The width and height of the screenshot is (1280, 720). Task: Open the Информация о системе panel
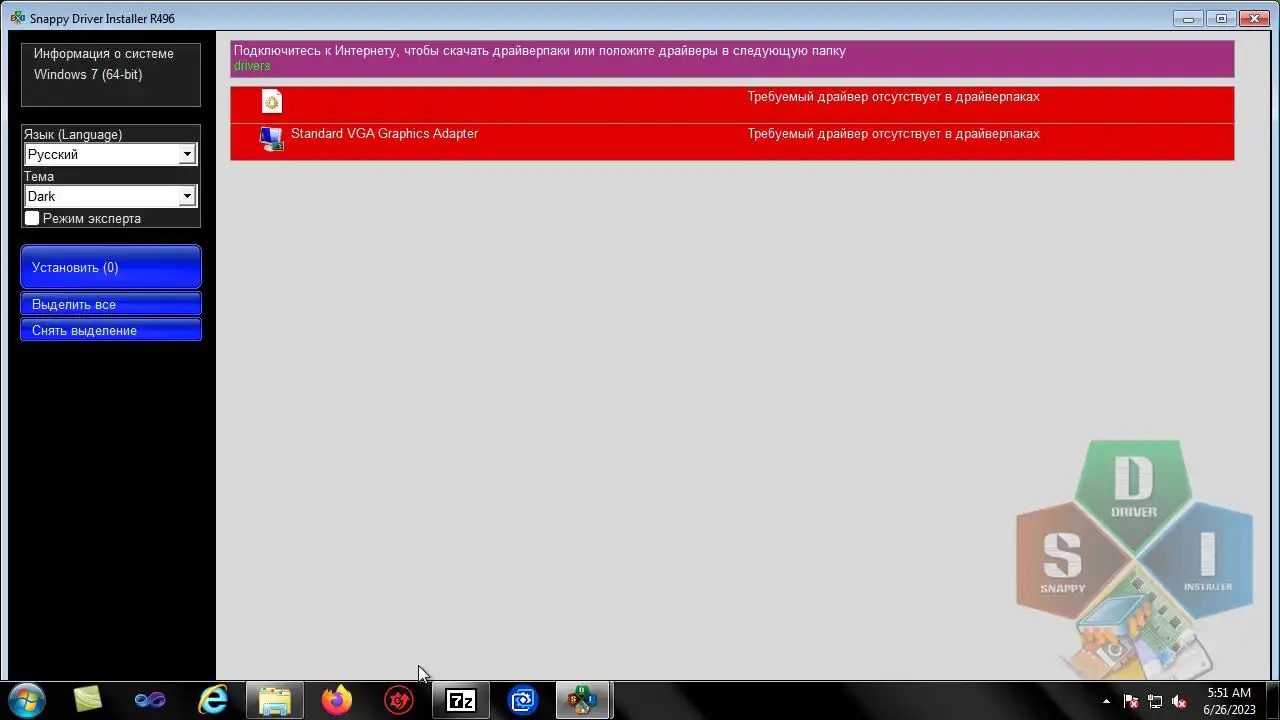click(111, 74)
